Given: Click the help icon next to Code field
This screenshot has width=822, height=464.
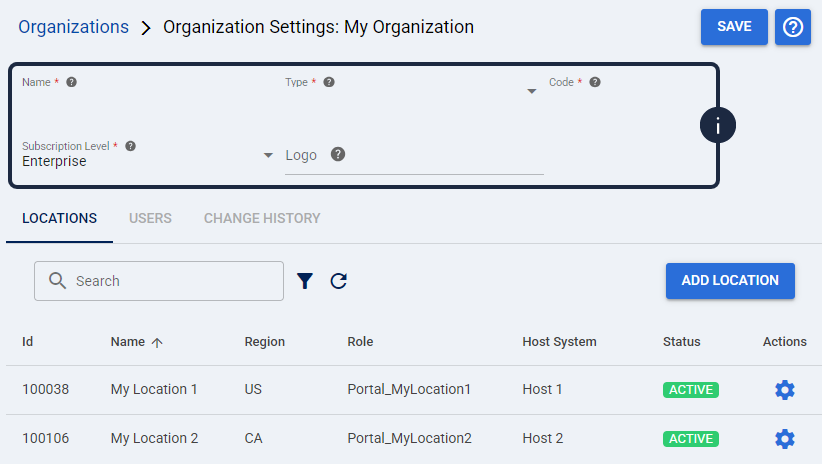Looking at the screenshot, I should 594,82.
